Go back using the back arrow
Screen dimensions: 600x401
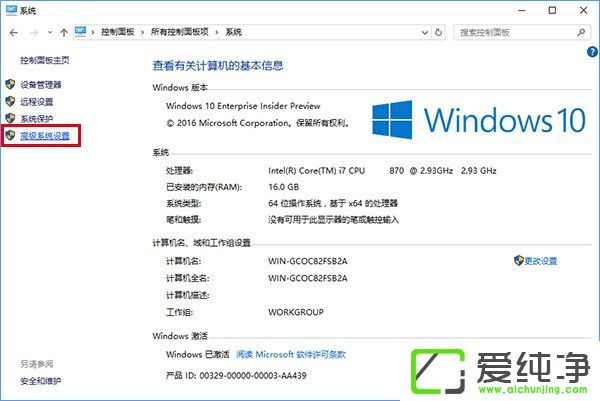point(14,33)
